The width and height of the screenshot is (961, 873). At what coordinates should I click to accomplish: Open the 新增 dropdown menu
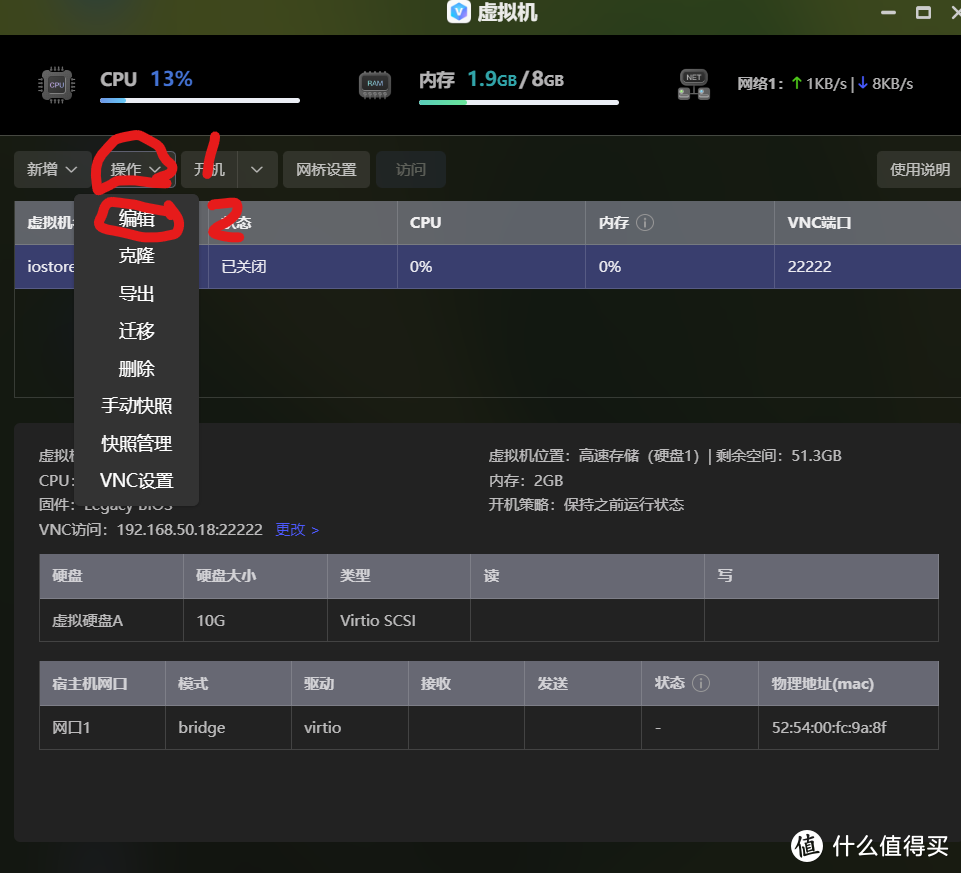tap(51, 169)
